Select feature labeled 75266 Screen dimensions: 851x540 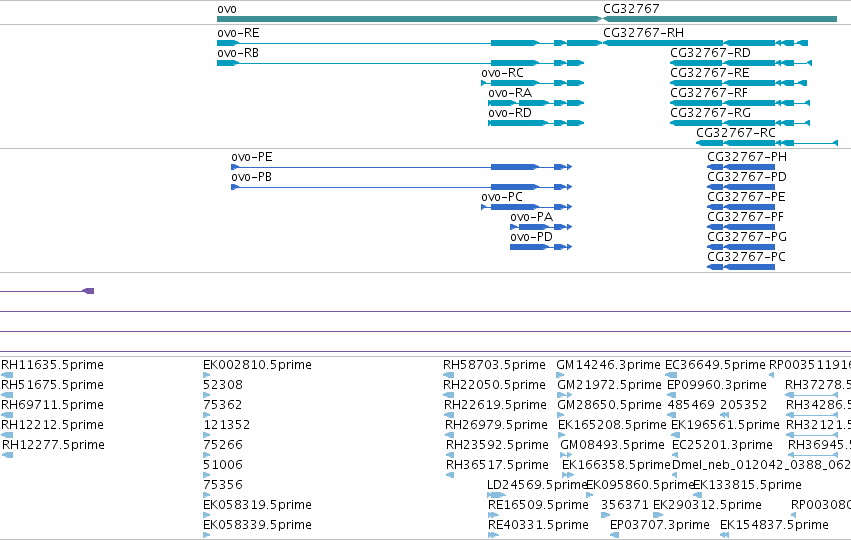click(223, 446)
